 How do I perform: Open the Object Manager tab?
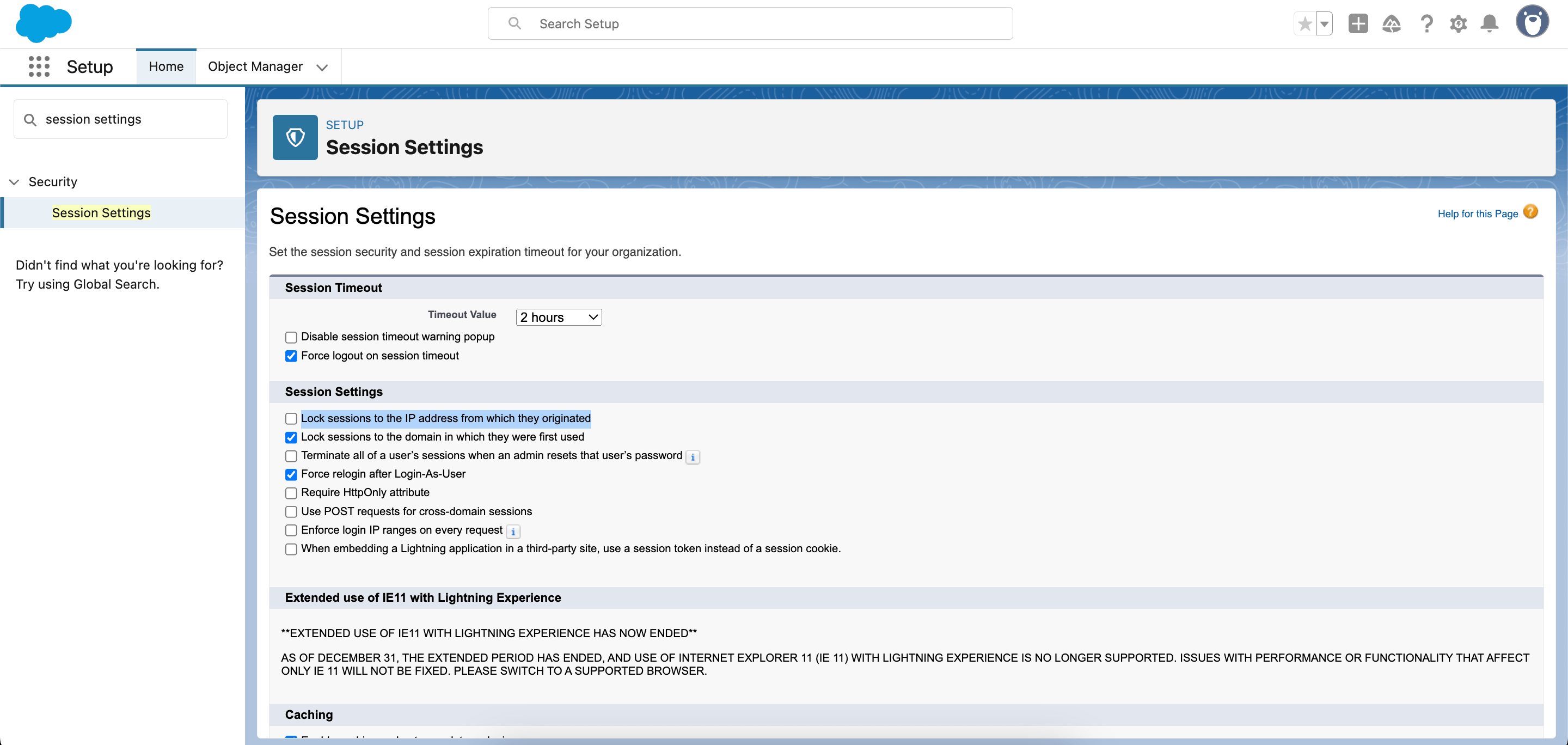pos(255,66)
